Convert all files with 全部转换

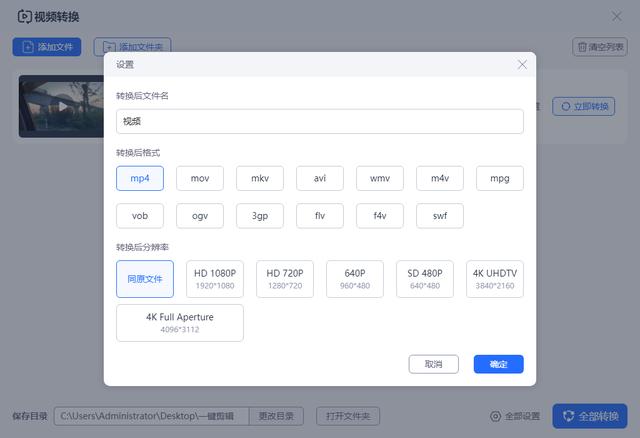point(590,416)
